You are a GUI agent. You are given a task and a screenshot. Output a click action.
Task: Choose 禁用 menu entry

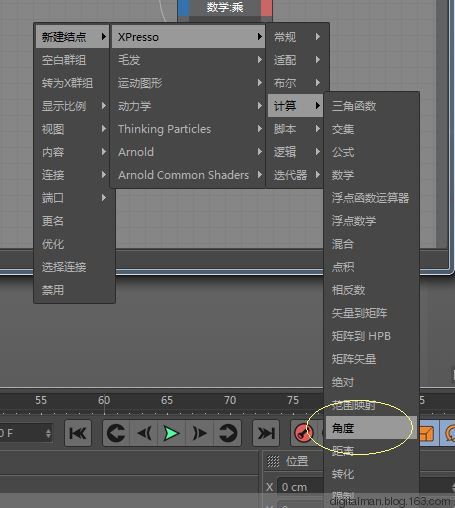pyautogui.click(x=75, y=290)
